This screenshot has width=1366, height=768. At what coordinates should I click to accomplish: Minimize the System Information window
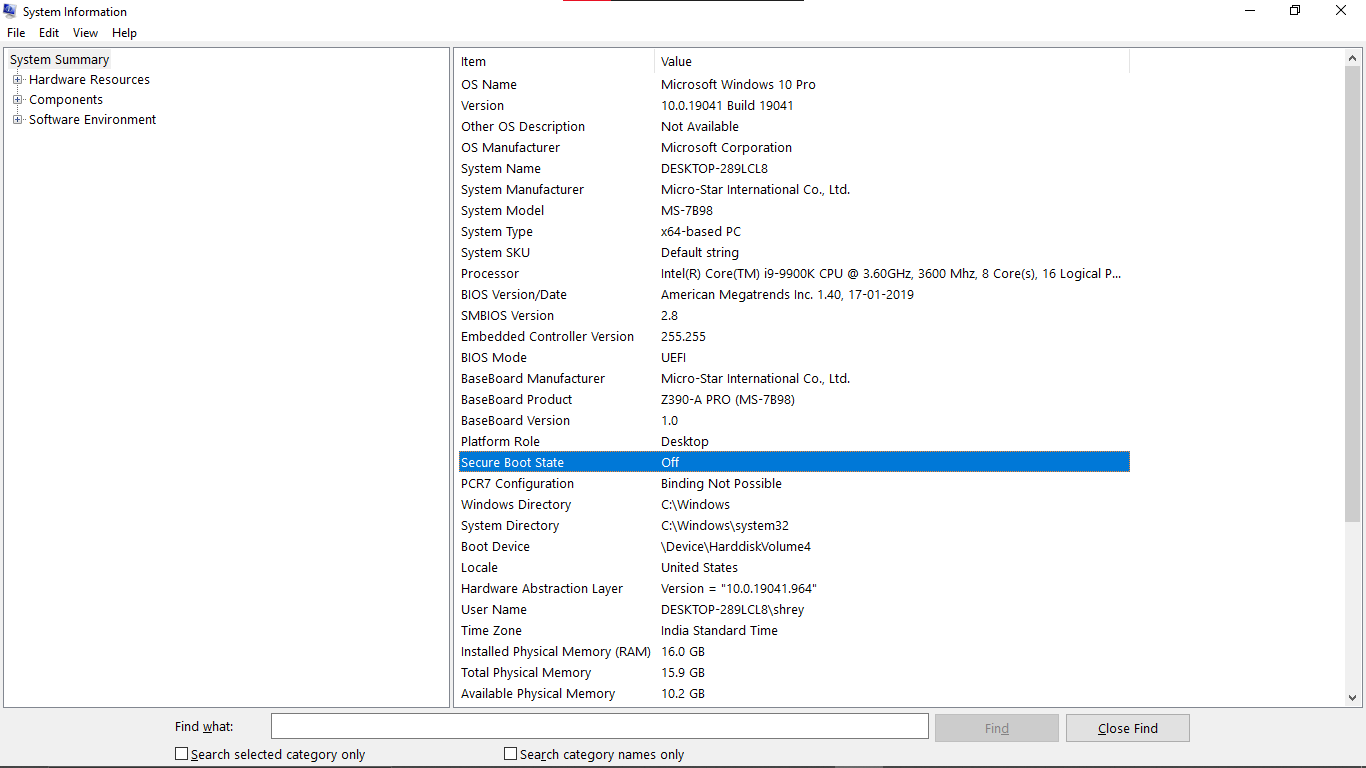1250,11
